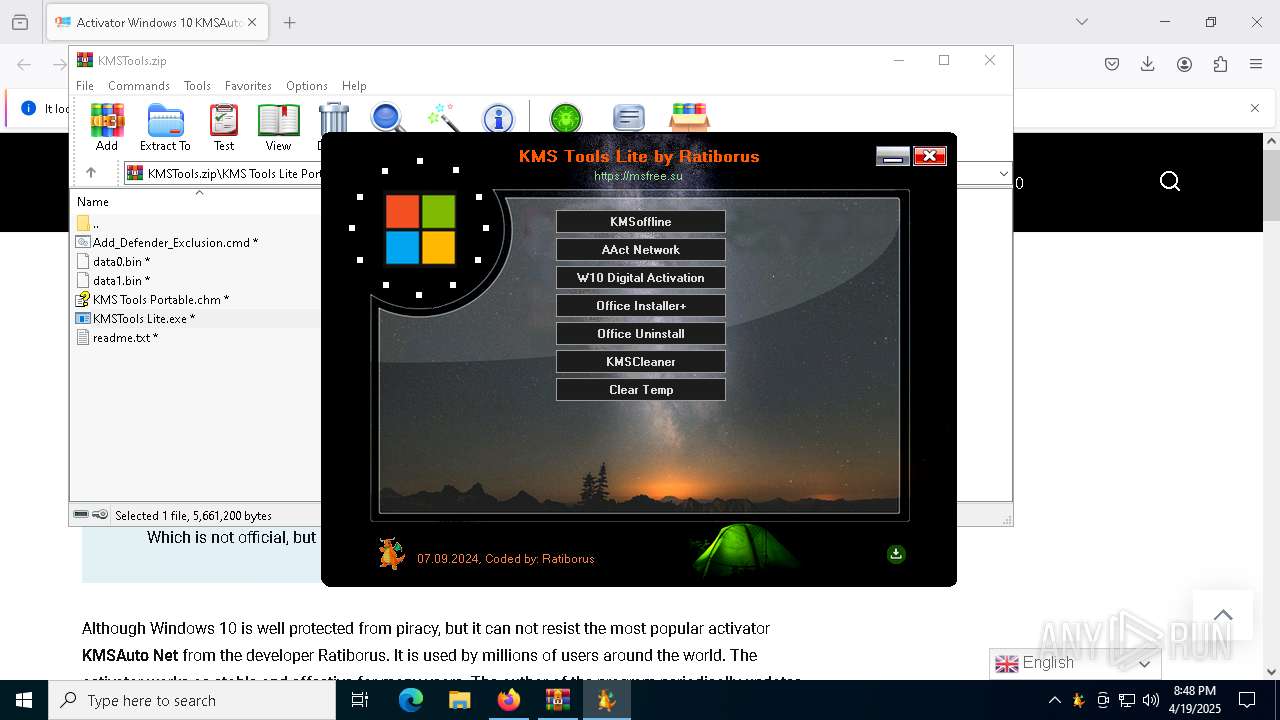
Task: Click the Comment icon in WinRAR toolbar
Action: point(628,118)
